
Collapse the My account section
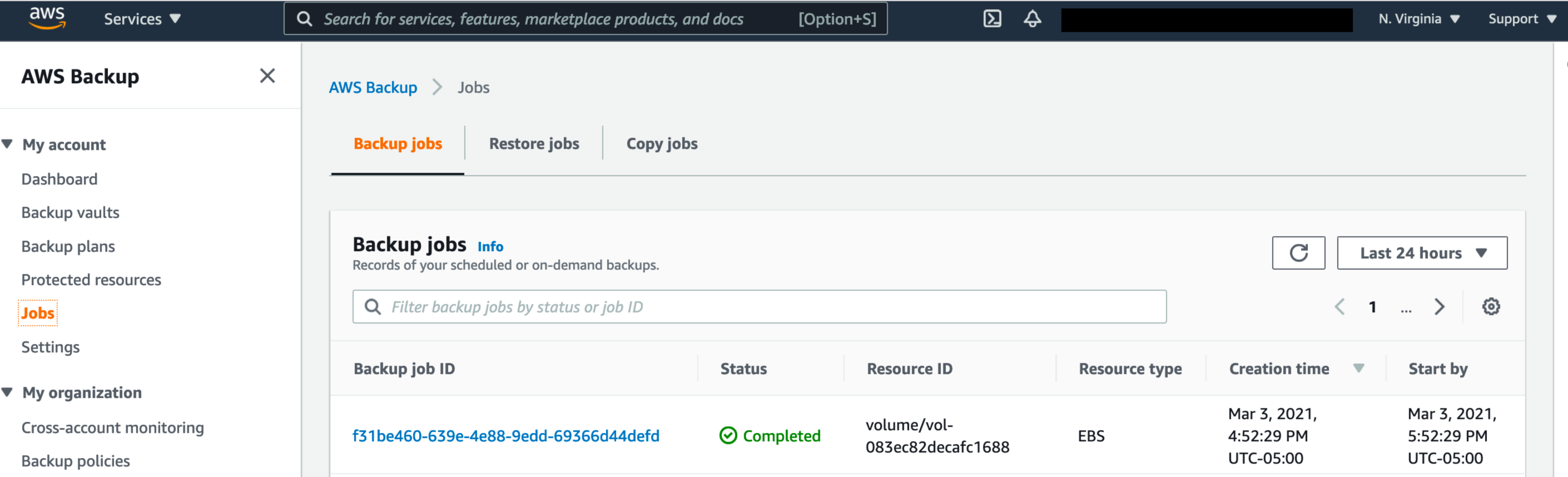[x=7, y=144]
